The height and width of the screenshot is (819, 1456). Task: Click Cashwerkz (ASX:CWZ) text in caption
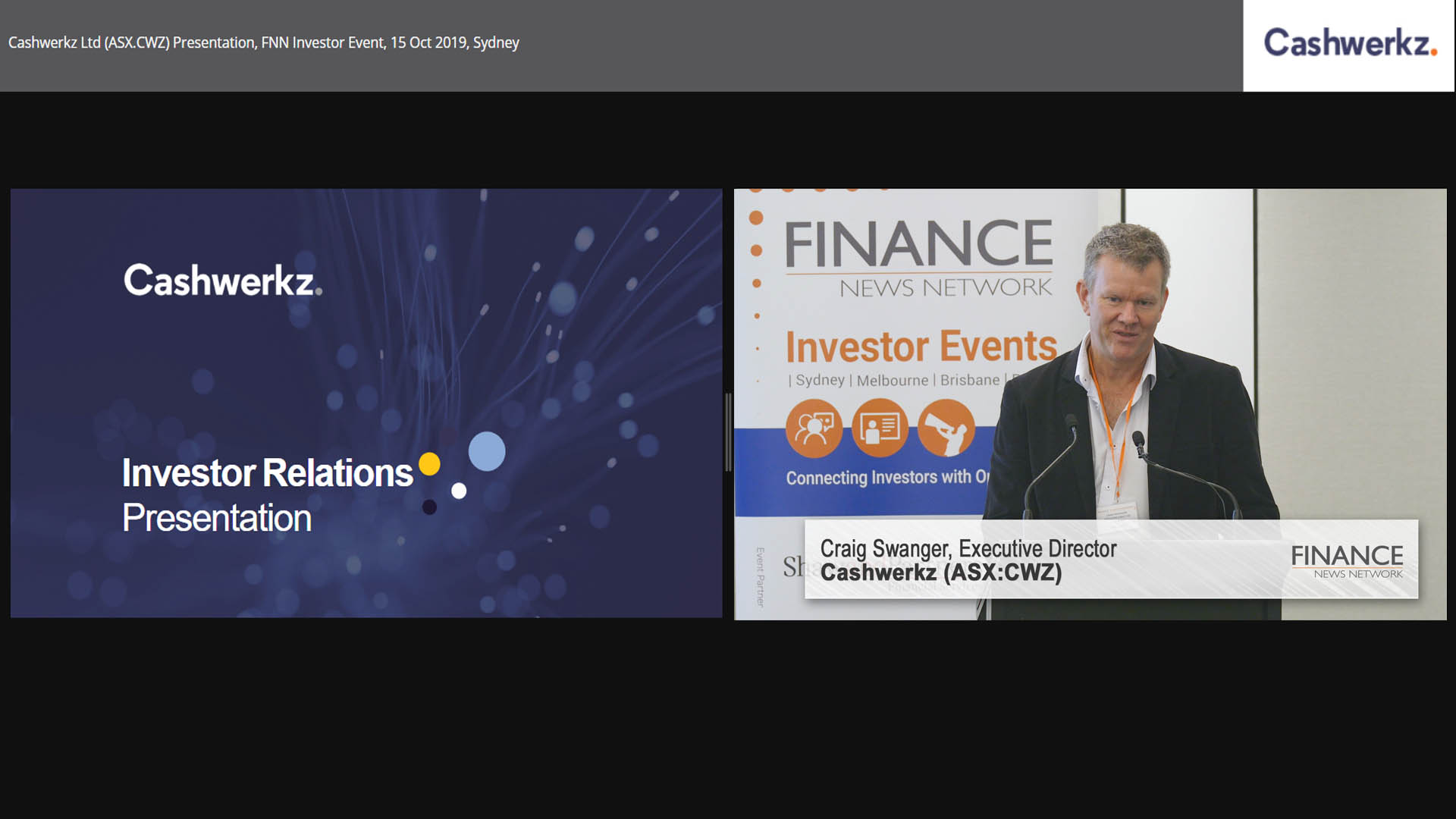tap(940, 573)
